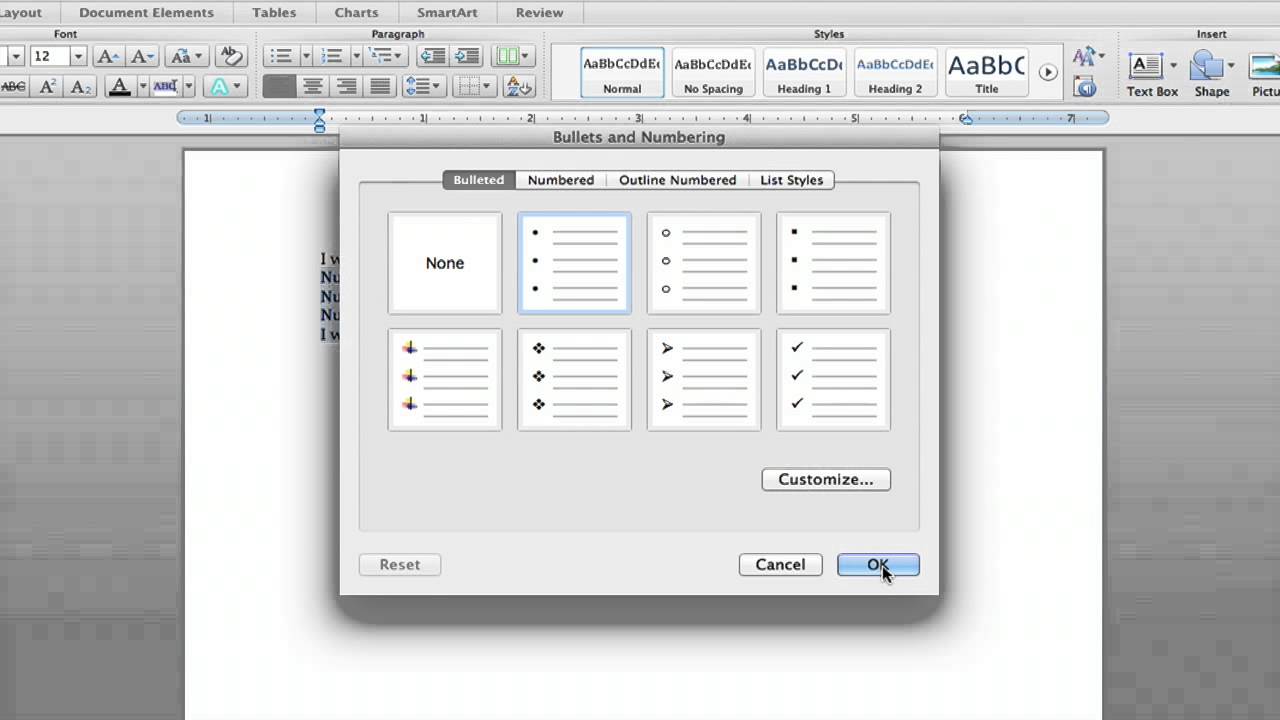Click the clear formatting icon
This screenshot has height=720, width=1280.
click(230, 56)
